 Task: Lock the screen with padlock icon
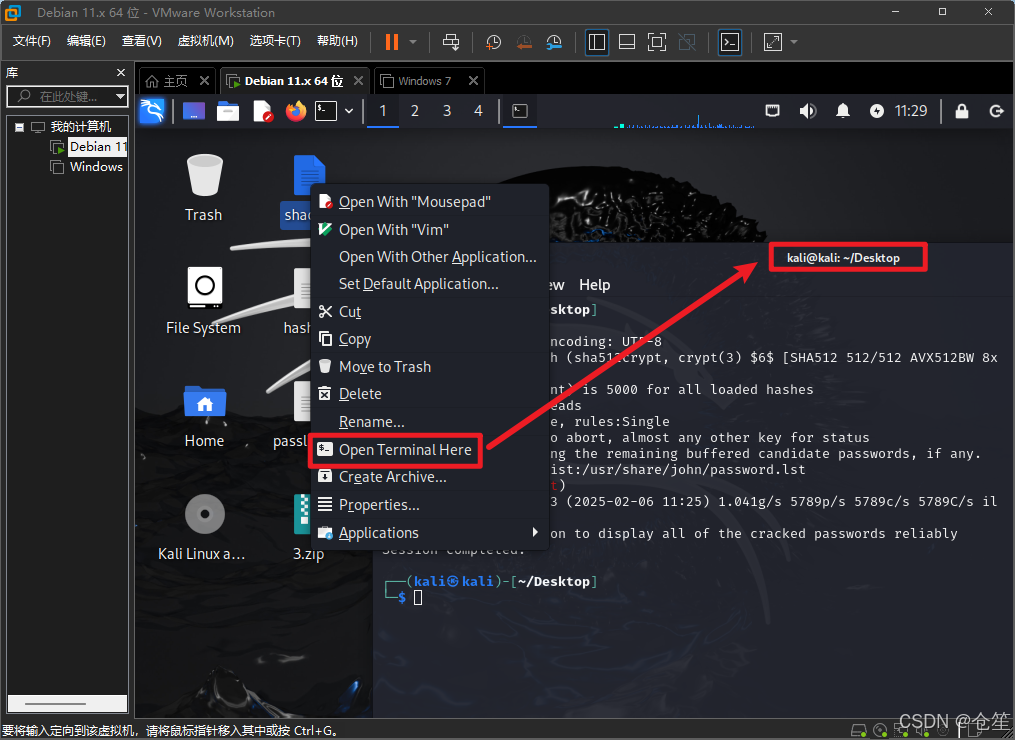click(962, 111)
